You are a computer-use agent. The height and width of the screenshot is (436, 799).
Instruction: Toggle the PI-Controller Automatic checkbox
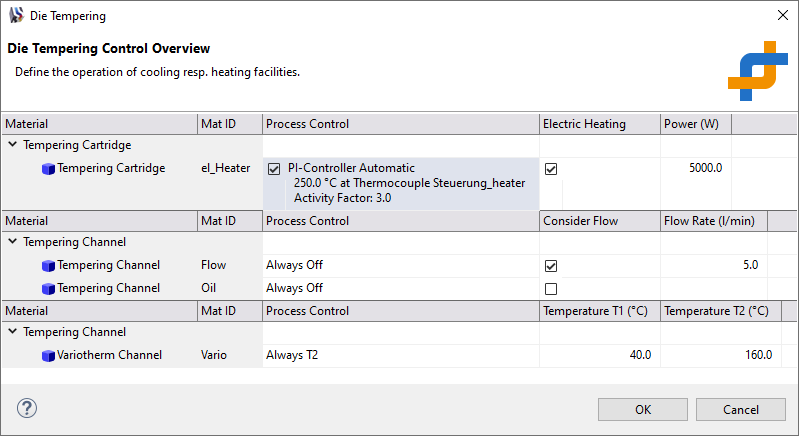[x=274, y=169]
